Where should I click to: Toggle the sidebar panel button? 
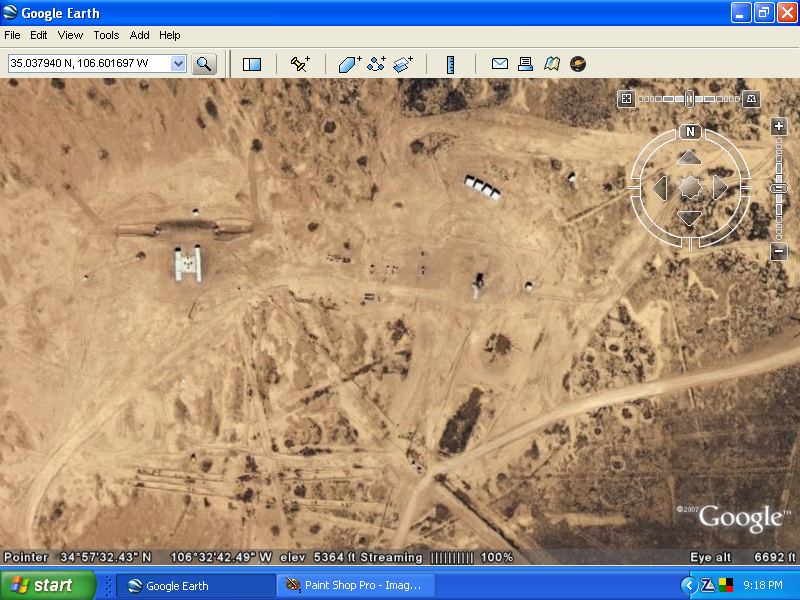click(x=252, y=64)
